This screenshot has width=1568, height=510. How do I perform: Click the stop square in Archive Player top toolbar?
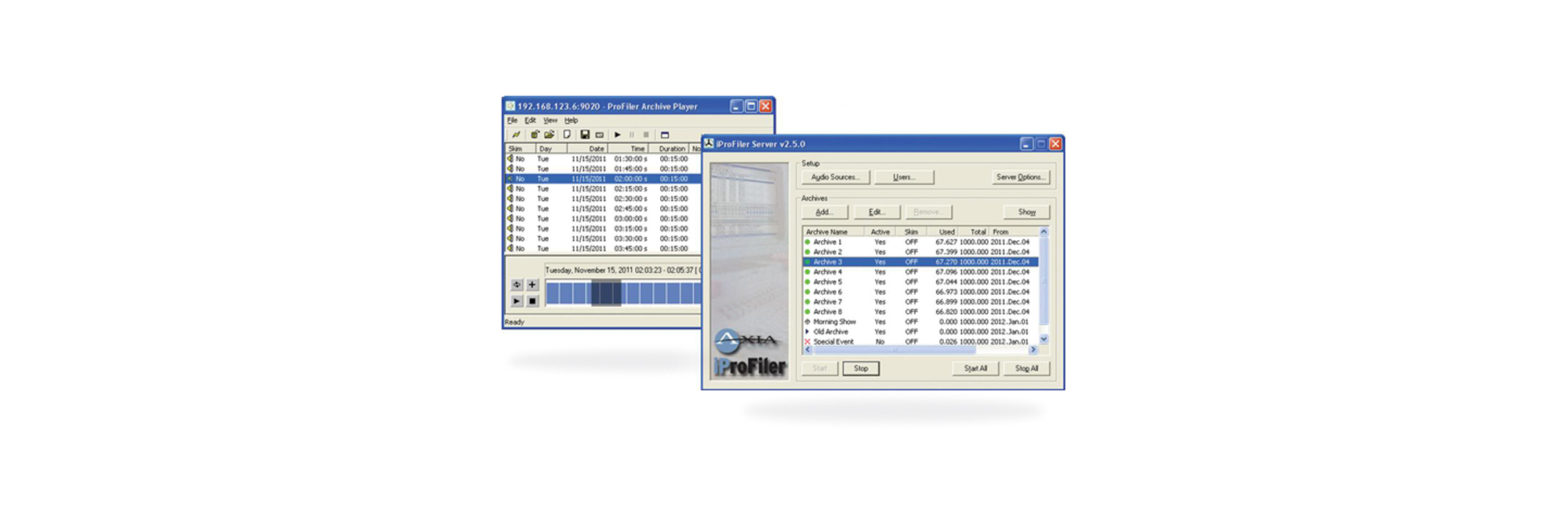click(646, 135)
